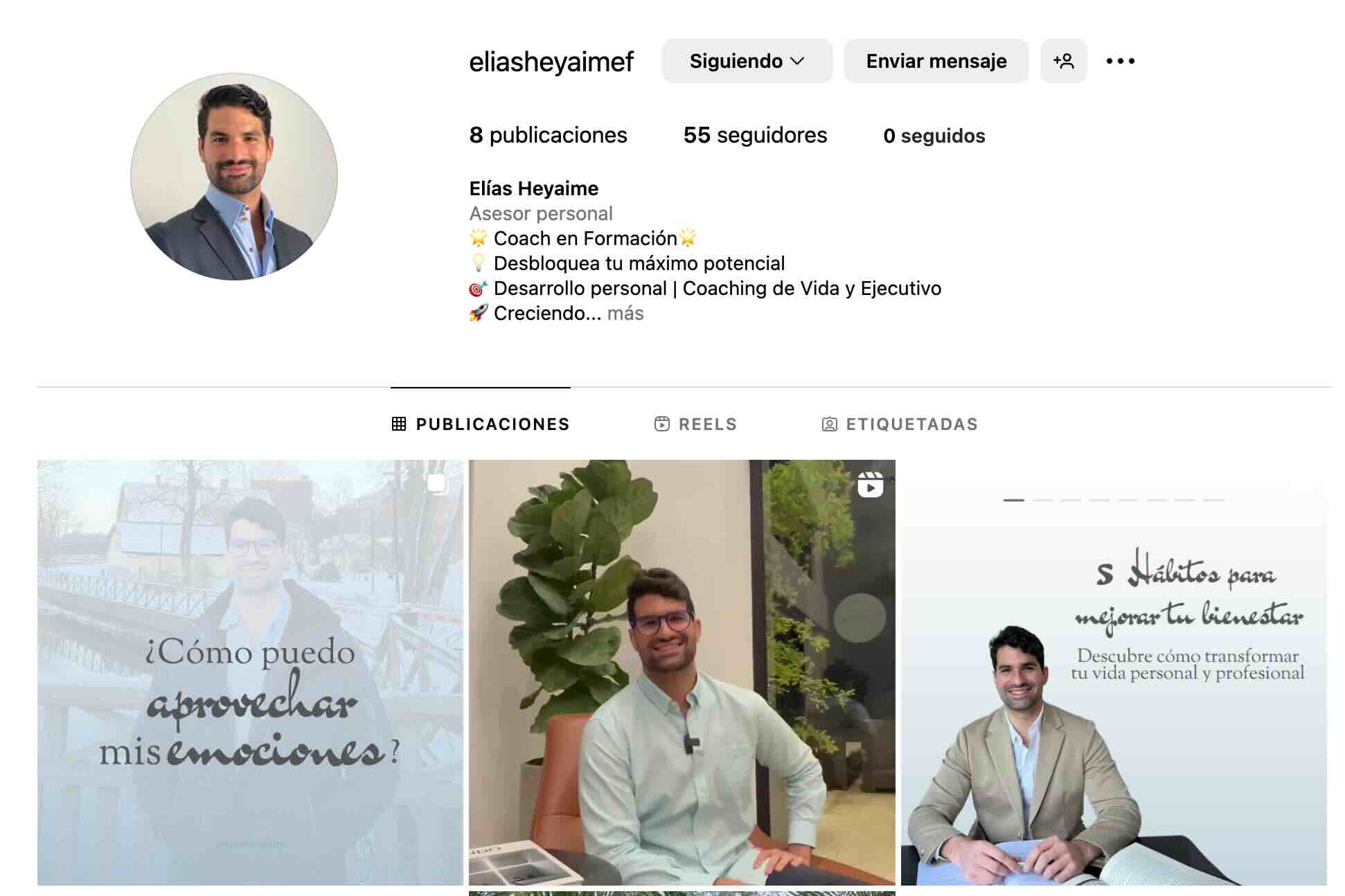This screenshot has width=1345, height=896.
Task: Click the Reels clip icon on second post
Action: [870, 485]
